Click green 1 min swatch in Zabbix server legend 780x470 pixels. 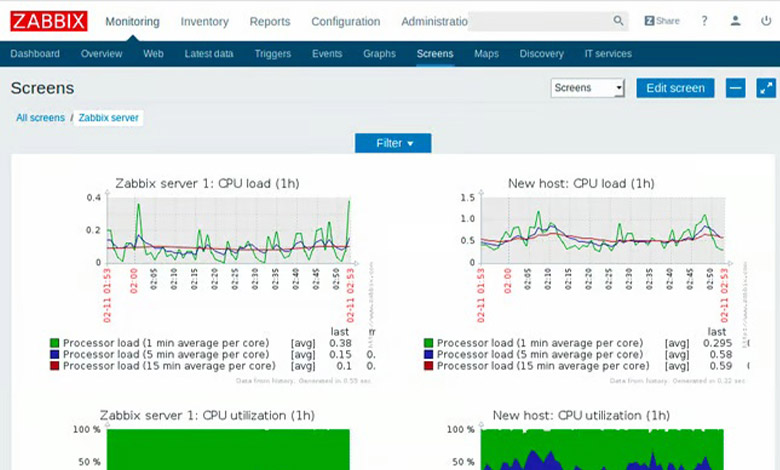[55, 343]
